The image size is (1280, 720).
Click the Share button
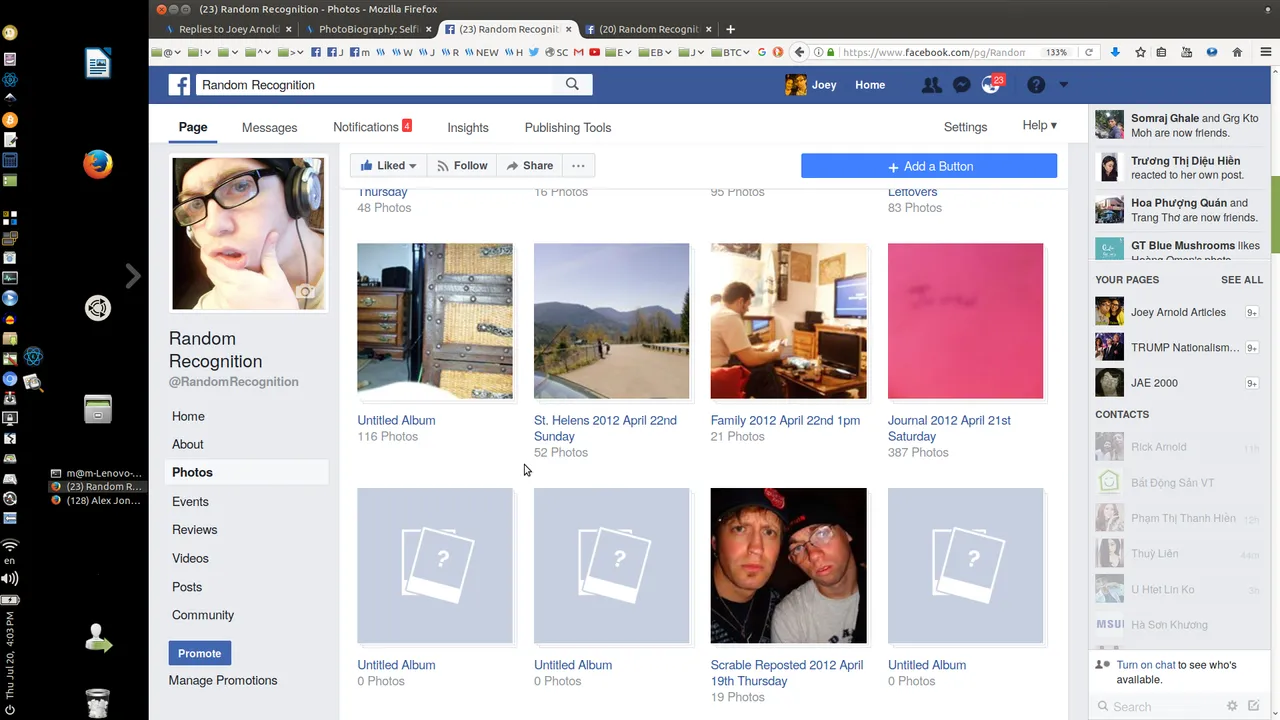529,166
